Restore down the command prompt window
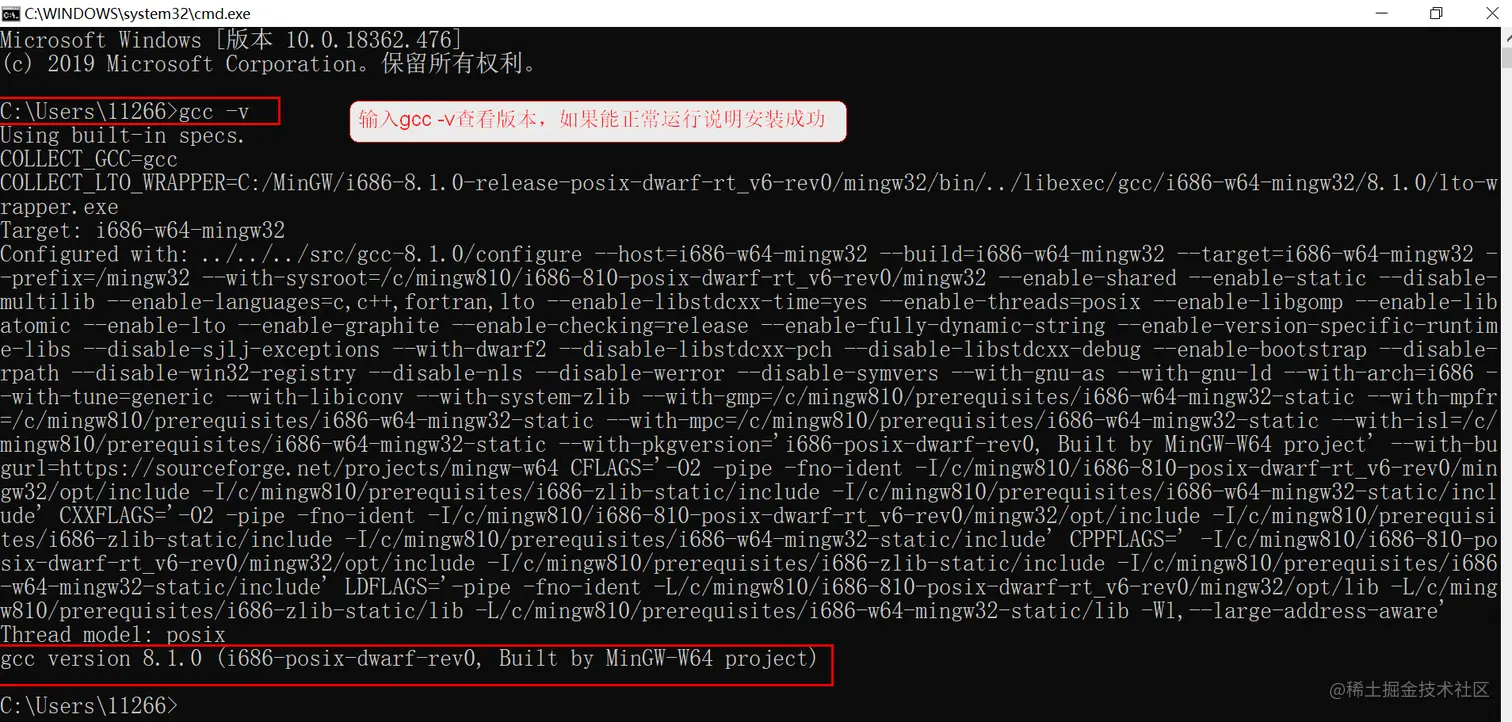This screenshot has height=722, width=1512. [x=1436, y=13]
